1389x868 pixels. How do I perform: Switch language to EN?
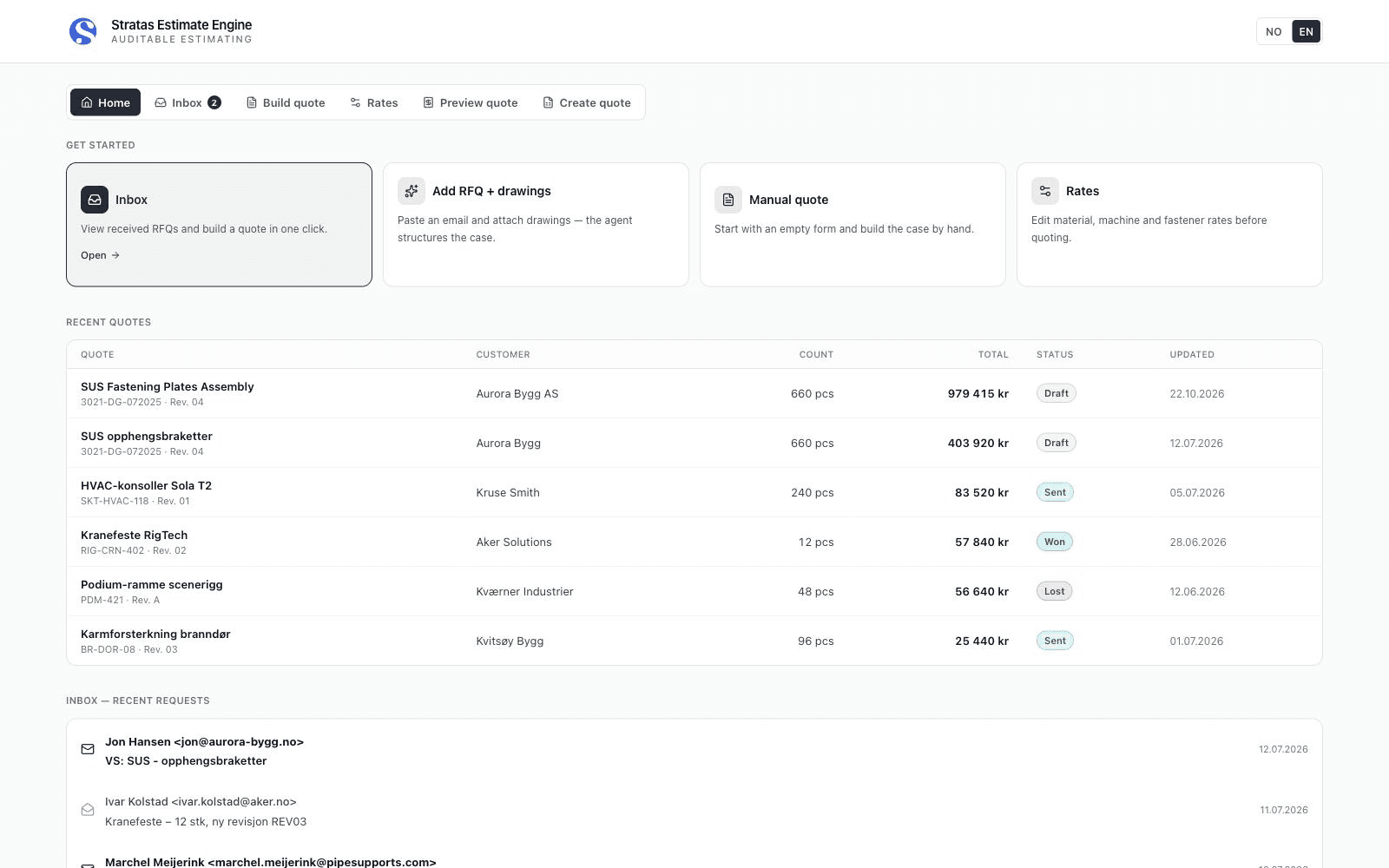[1306, 31]
